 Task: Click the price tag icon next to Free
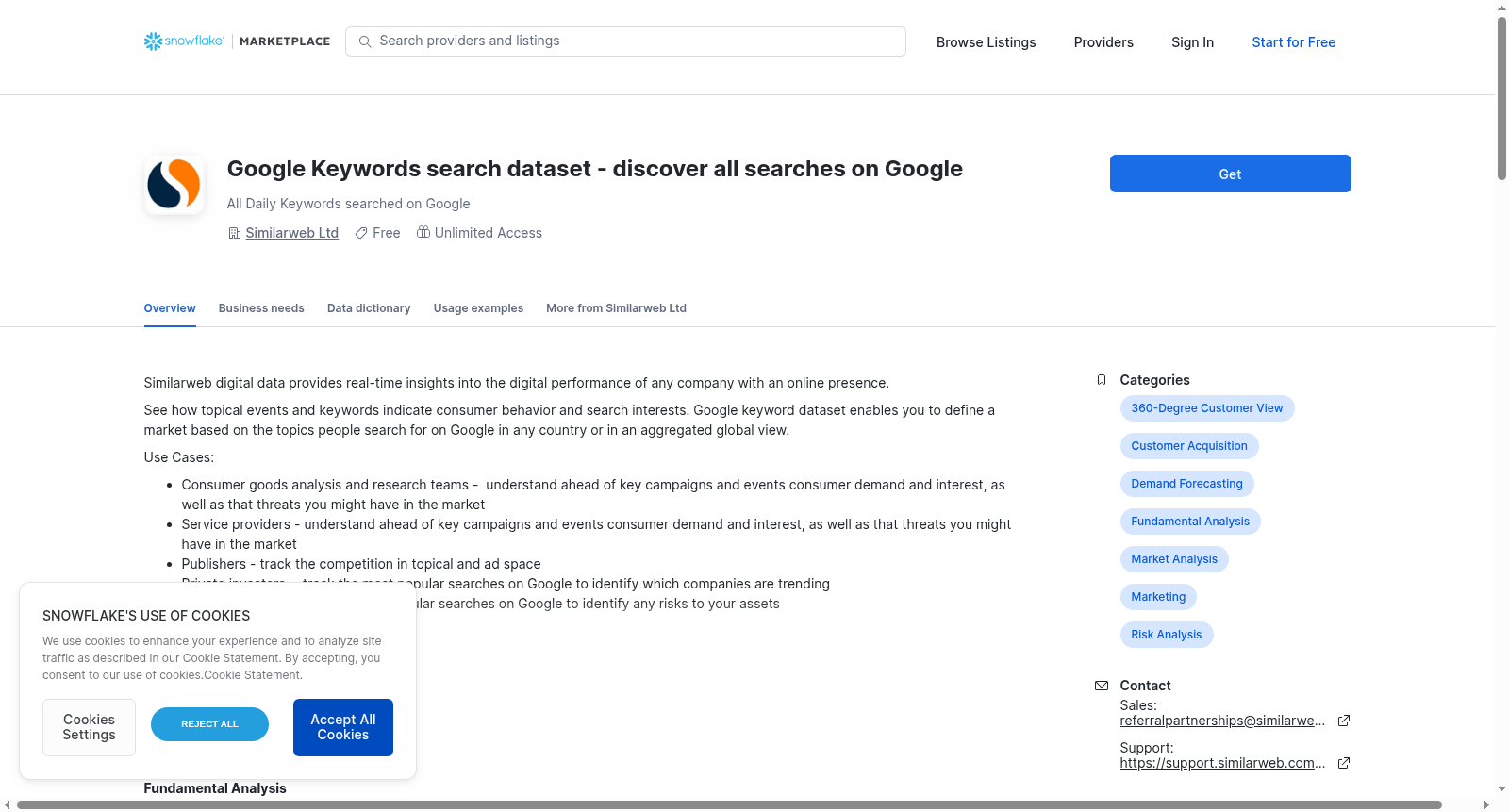tap(361, 233)
